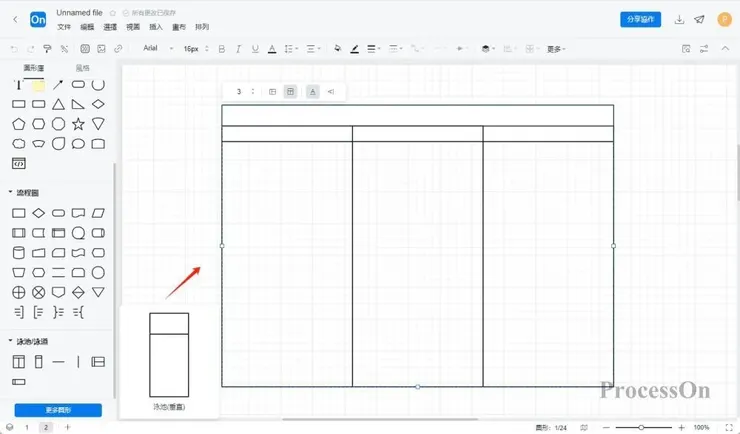Click the insert image icon

tap(101, 49)
